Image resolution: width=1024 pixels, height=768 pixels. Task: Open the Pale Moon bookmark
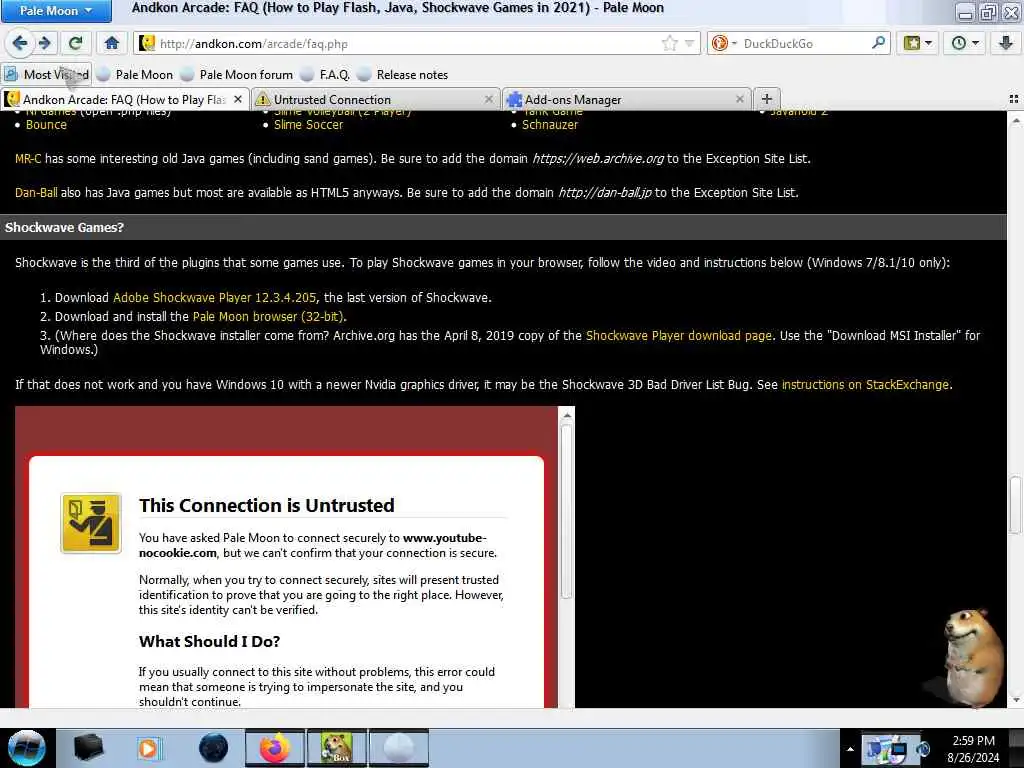pyautogui.click(x=135, y=74)
